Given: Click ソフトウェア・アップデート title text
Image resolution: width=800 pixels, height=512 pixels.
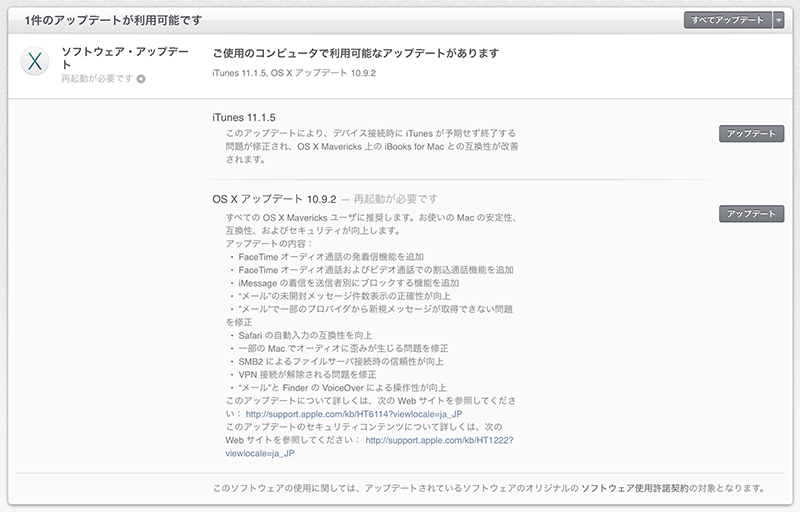Looking at the screenshot, I should (125, 58).
